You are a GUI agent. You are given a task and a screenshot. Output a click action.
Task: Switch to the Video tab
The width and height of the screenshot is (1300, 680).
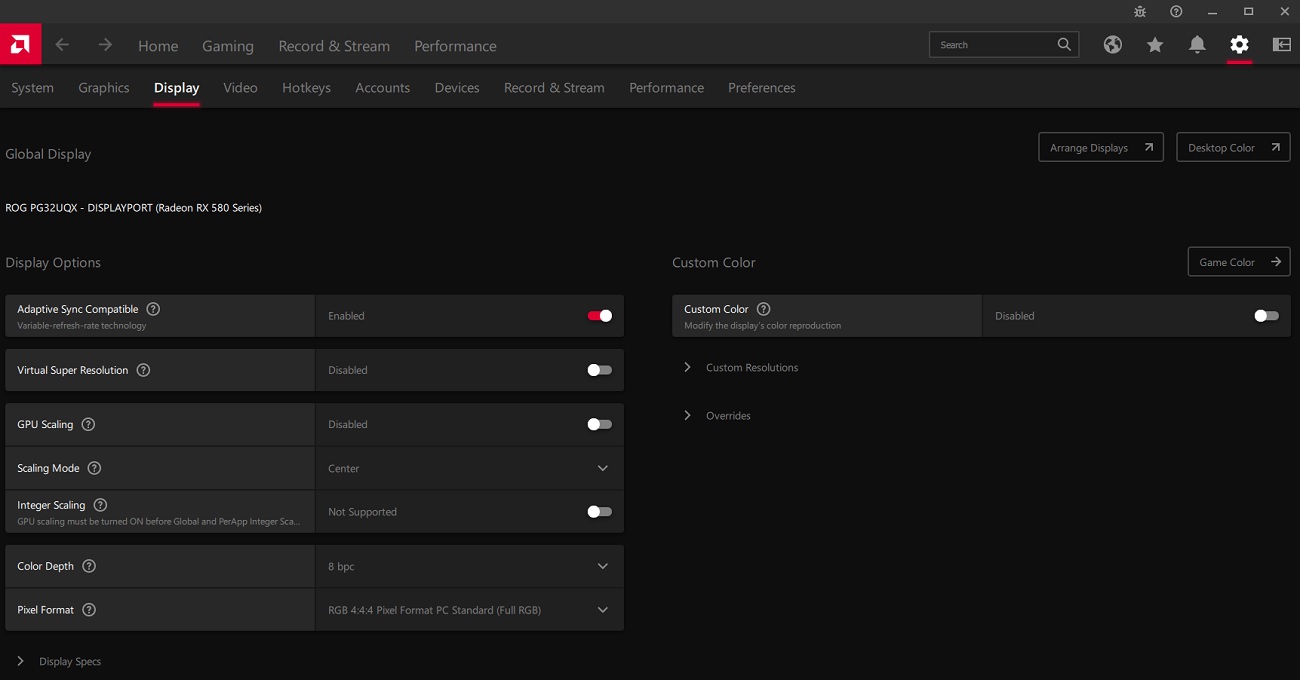click(240, 88)
